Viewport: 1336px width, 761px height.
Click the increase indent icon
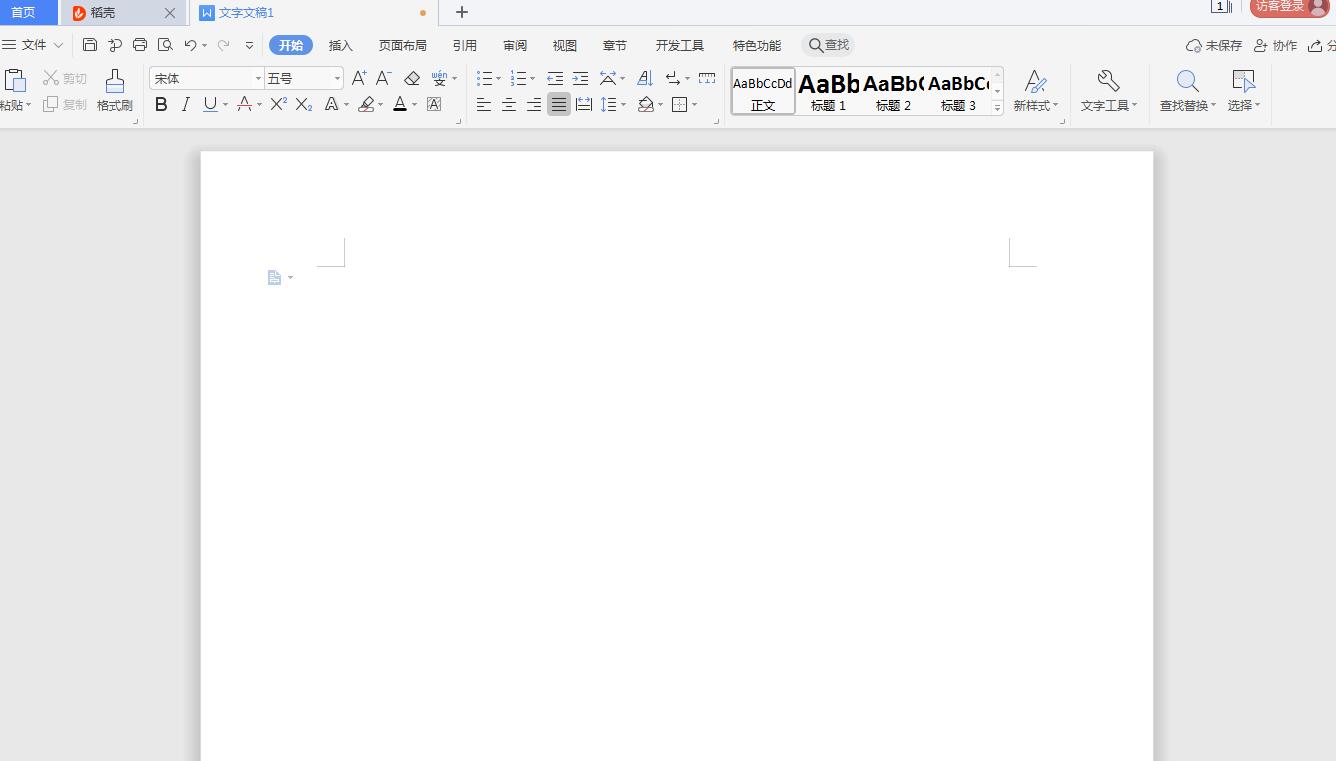pos(580,78)
